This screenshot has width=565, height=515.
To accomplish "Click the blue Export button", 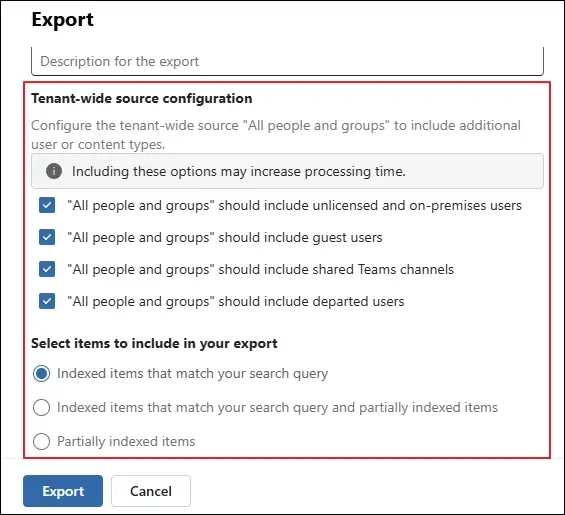I will (63, 491).
